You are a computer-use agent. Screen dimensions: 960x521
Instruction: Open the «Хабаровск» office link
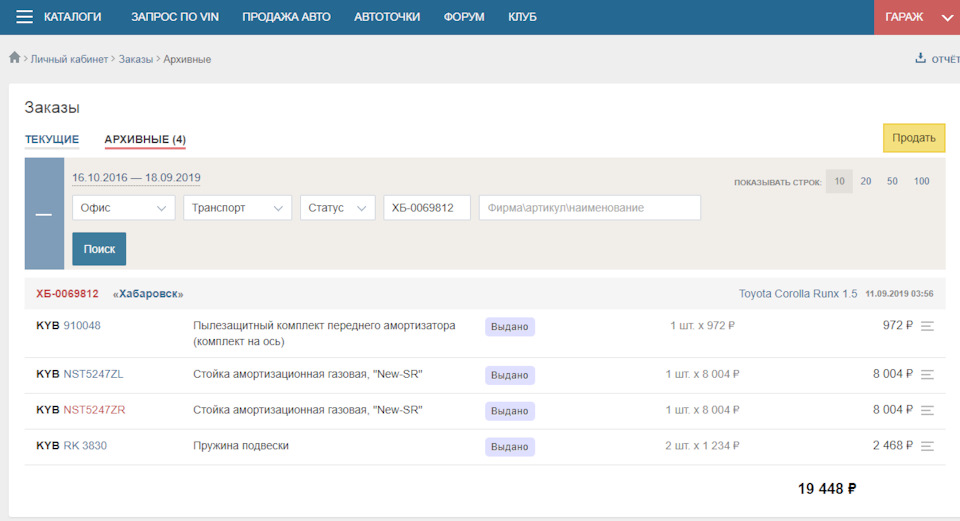(148, 294)
